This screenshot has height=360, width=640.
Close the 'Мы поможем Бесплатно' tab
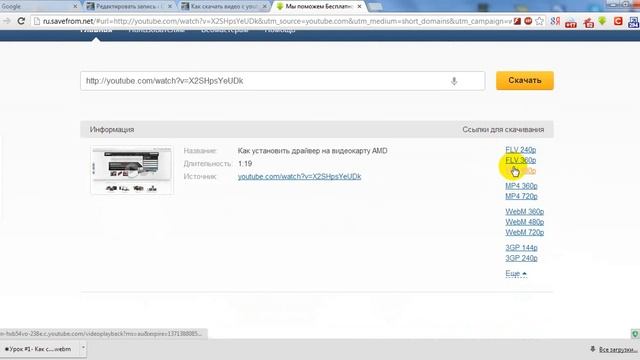point(359,7)
